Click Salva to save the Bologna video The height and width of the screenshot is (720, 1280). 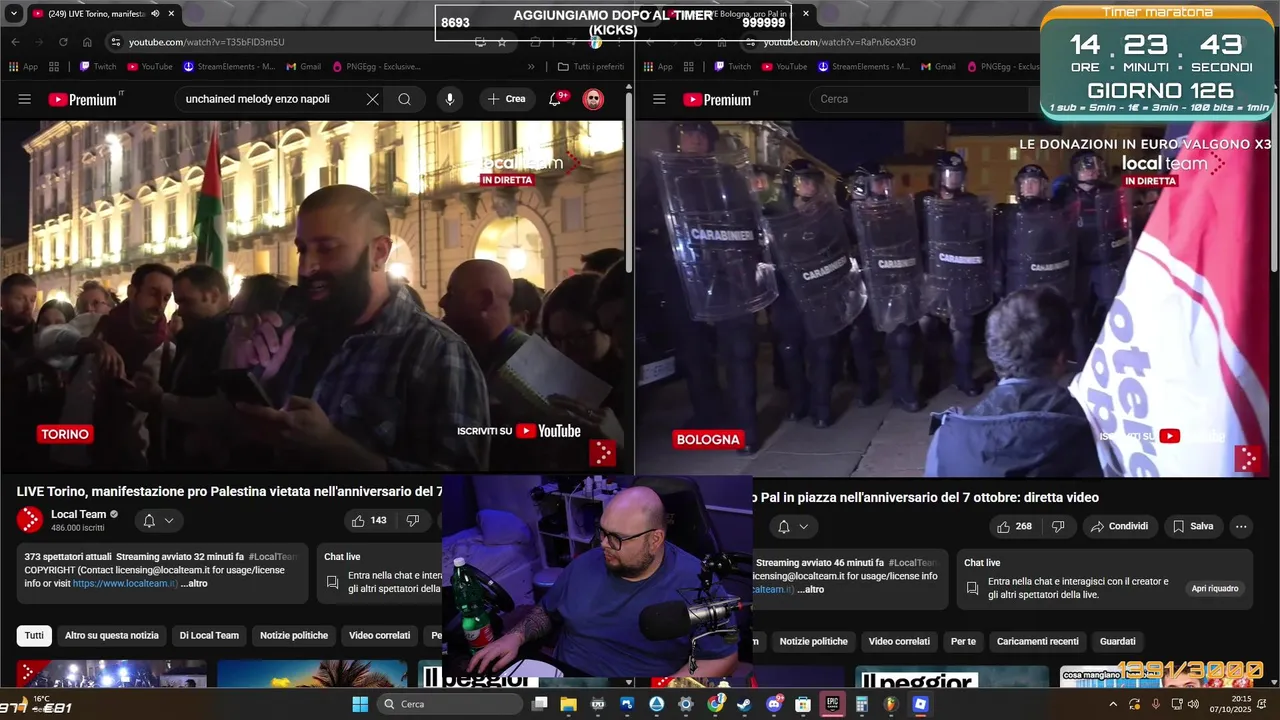click(1193, 526)
